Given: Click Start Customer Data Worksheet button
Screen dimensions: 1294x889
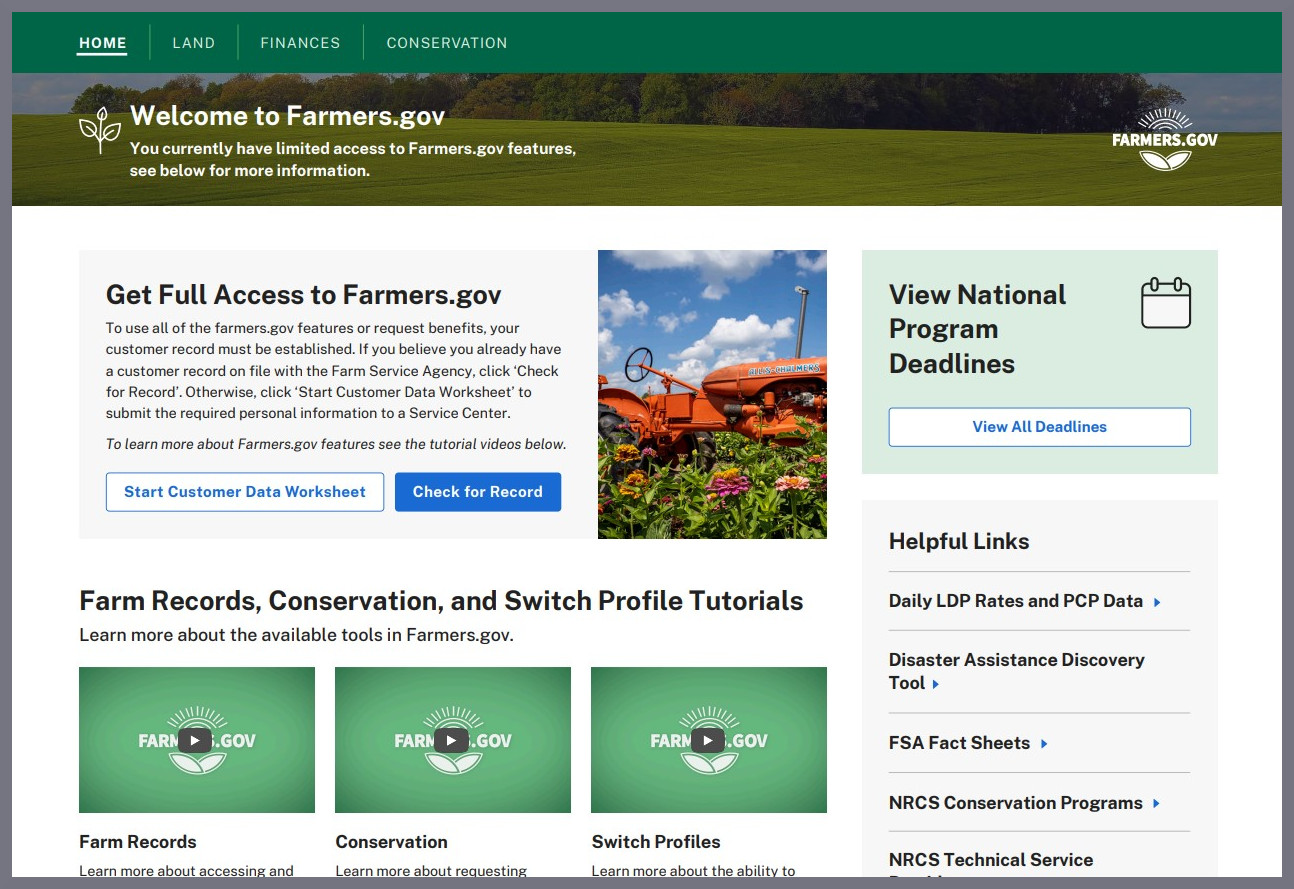Looking at the screenshot, I should [x=245, y=492].
